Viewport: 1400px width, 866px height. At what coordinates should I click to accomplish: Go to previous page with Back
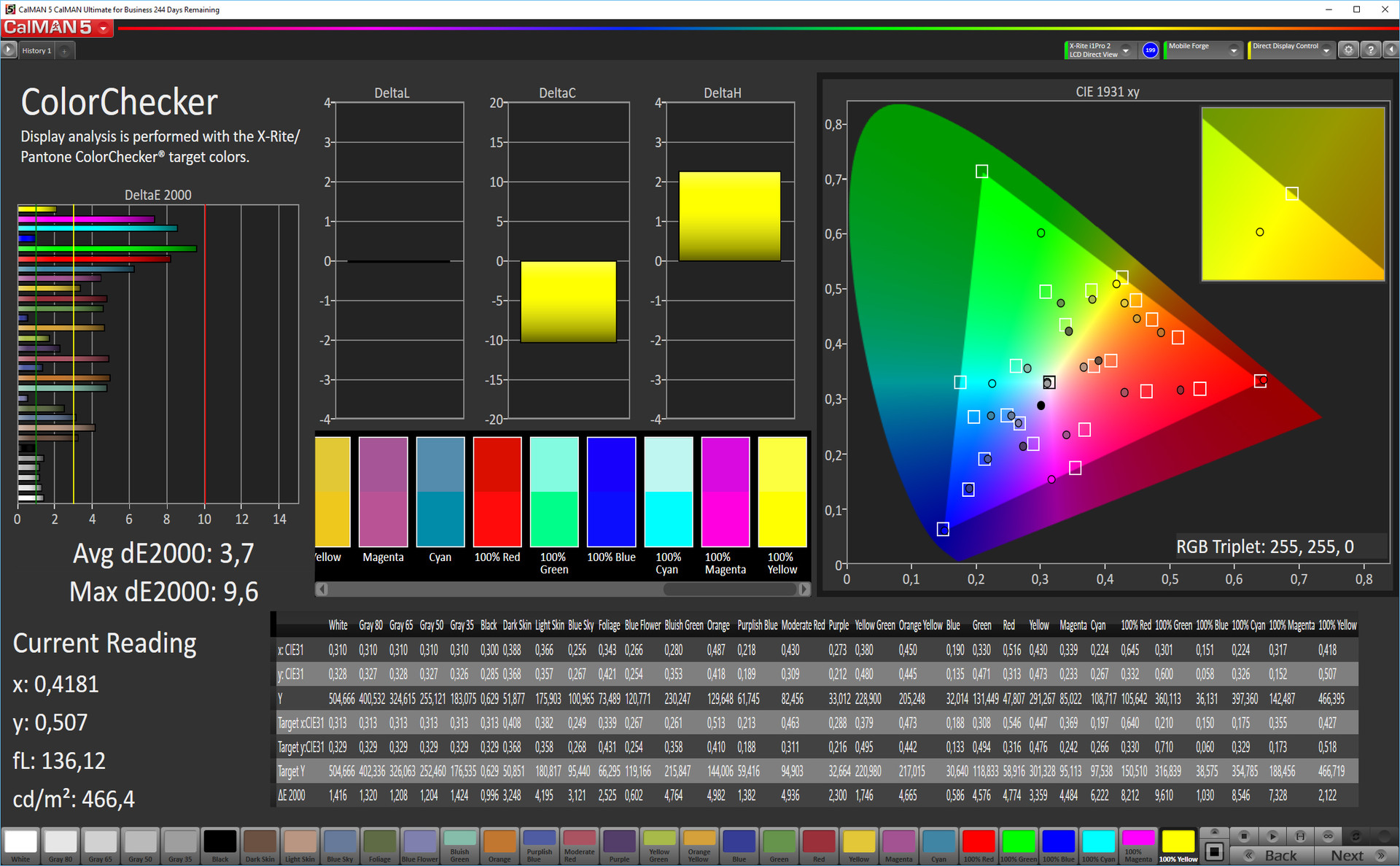point(1272,855)
